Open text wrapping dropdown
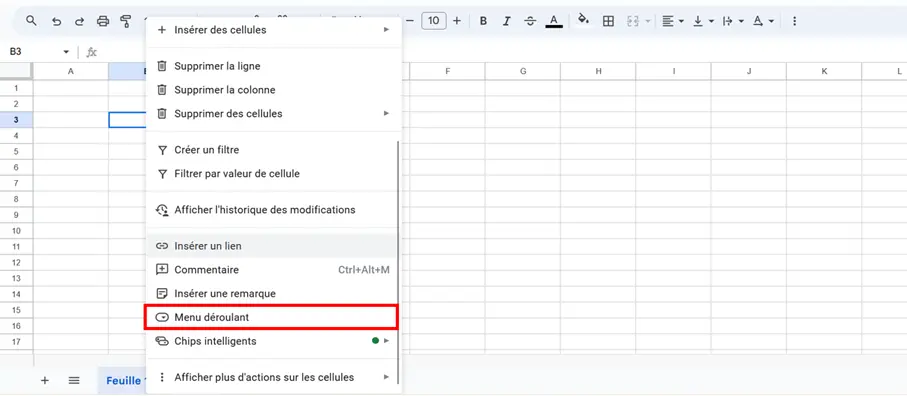The image size is (907, 396). pos(733,21)
